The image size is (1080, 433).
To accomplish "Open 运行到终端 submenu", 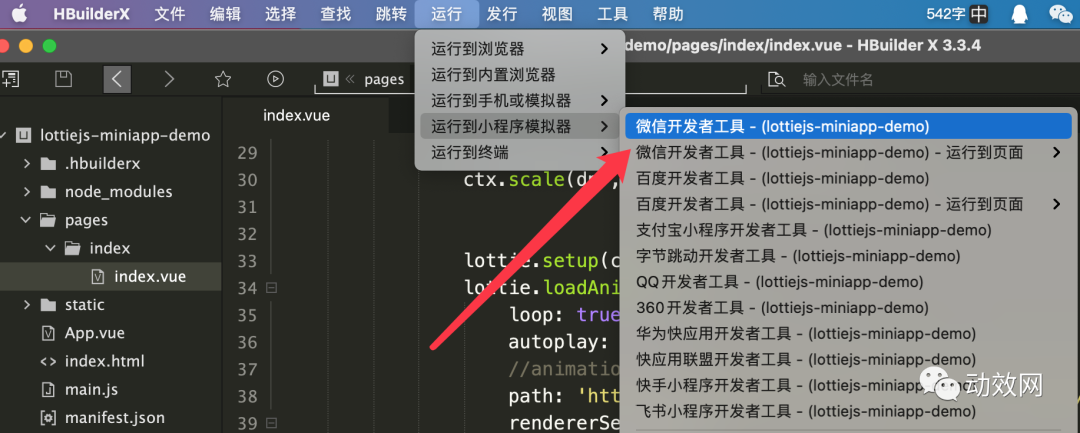I will coord(520,151).
